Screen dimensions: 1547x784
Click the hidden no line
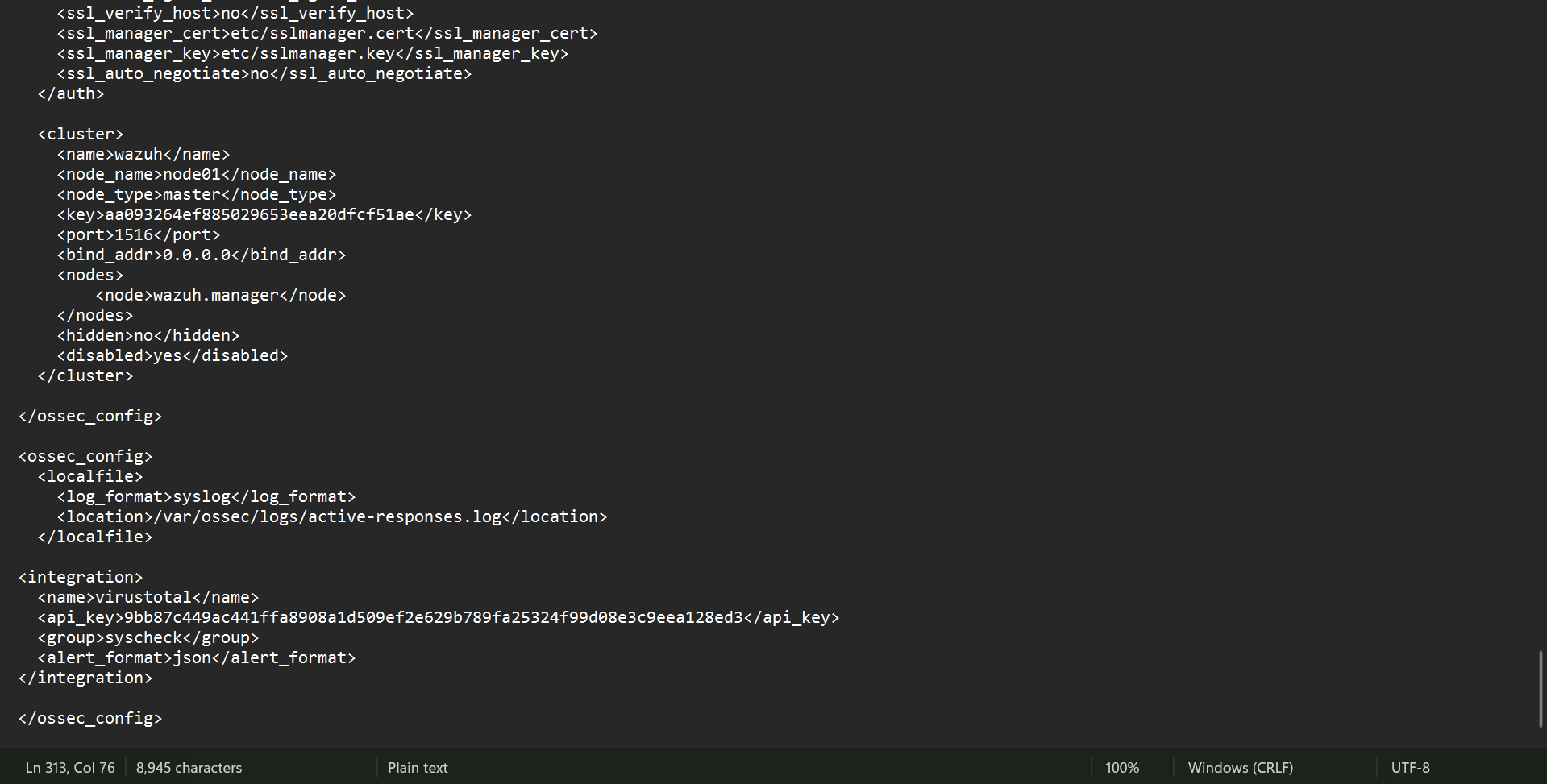pos(148,336)
